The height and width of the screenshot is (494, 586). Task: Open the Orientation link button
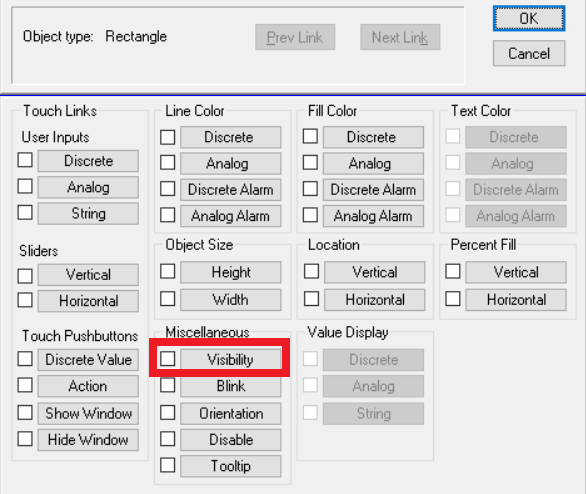click(231, 414)
